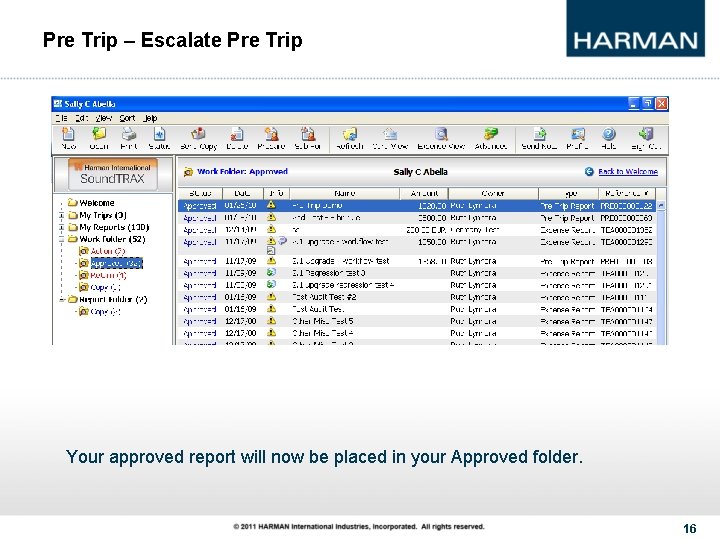Expand the My Reports tree node

point(62,227)
